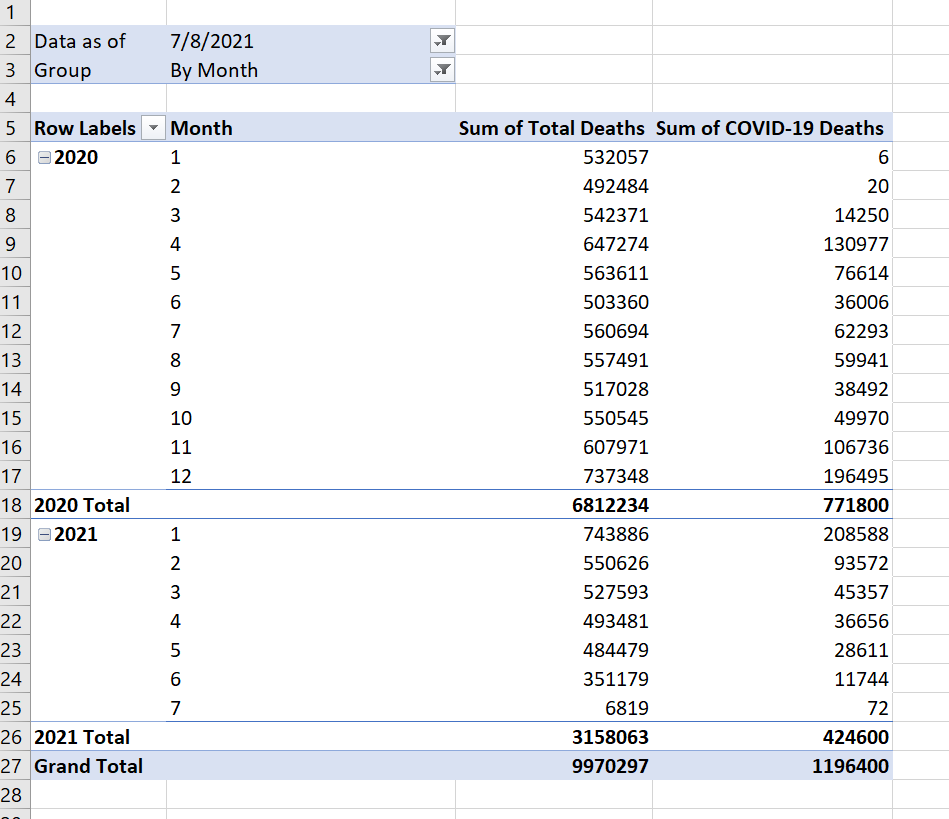Select cell with value 14250

(772, 215)
